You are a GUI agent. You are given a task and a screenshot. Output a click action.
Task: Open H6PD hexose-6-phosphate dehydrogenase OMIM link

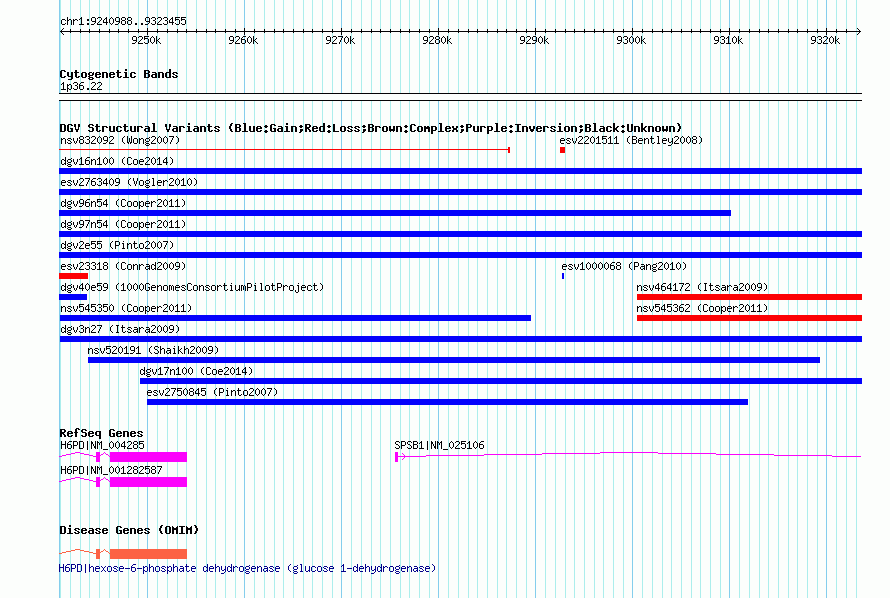[247, 568]
